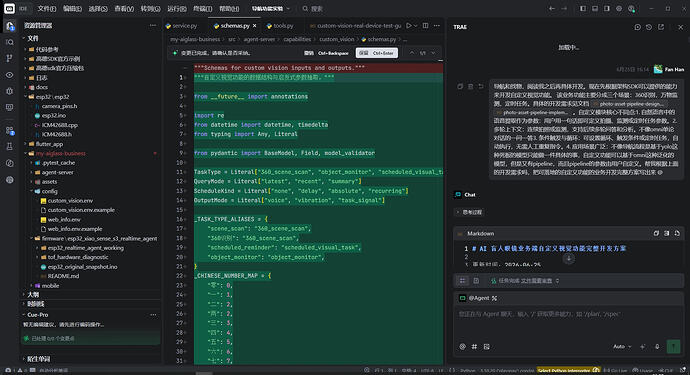This screenshot has height=375, width=690.
Task: Open chat history in TRAE panel
Action: [x=649, y=27]
